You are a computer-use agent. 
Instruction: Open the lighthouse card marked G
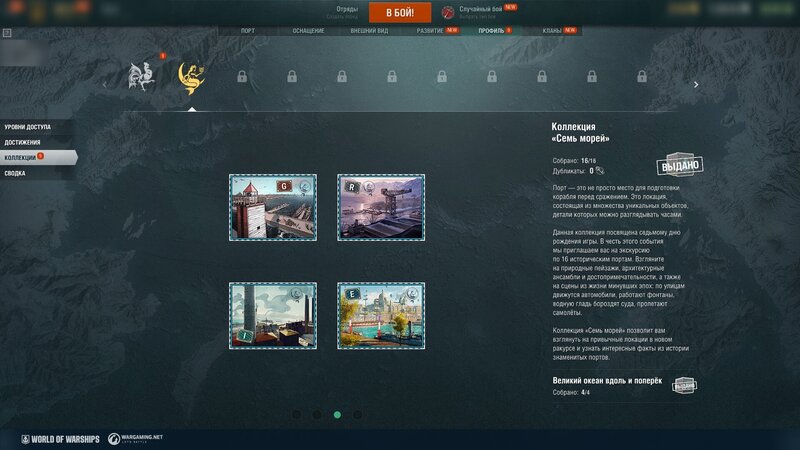pyautogui.click(x=273, y=208)
